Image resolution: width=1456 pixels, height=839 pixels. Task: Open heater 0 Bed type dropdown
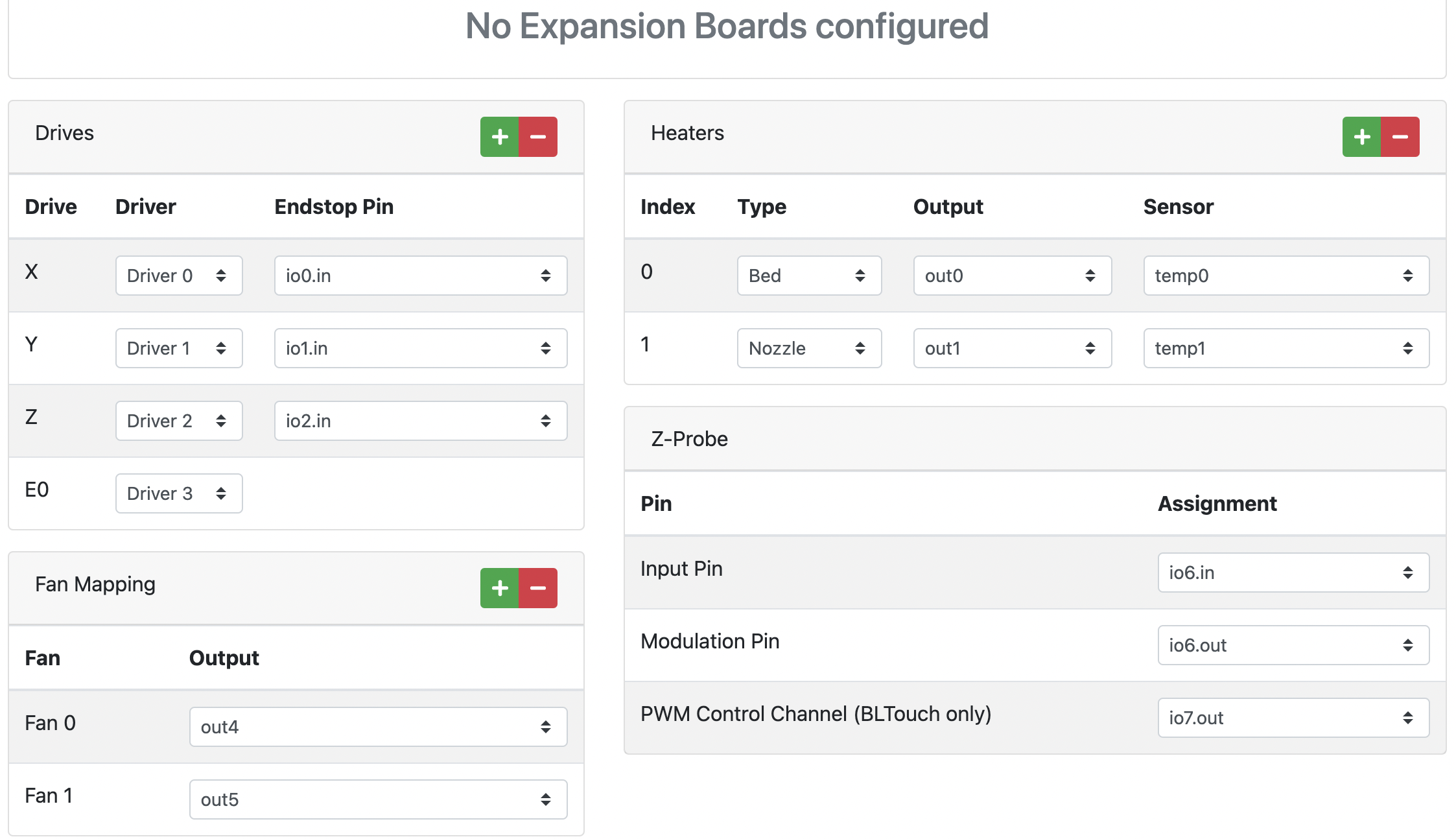coord(809,276)
